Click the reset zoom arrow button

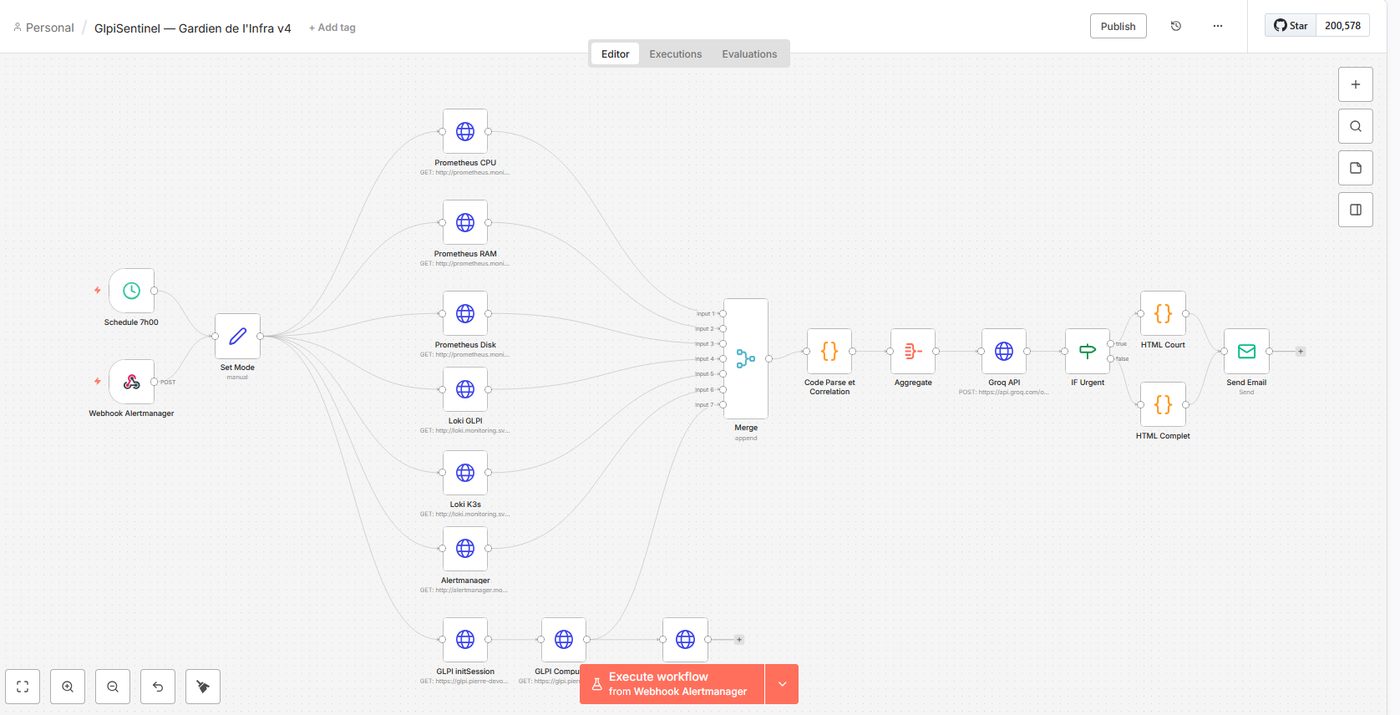click(x=158, y=687)
